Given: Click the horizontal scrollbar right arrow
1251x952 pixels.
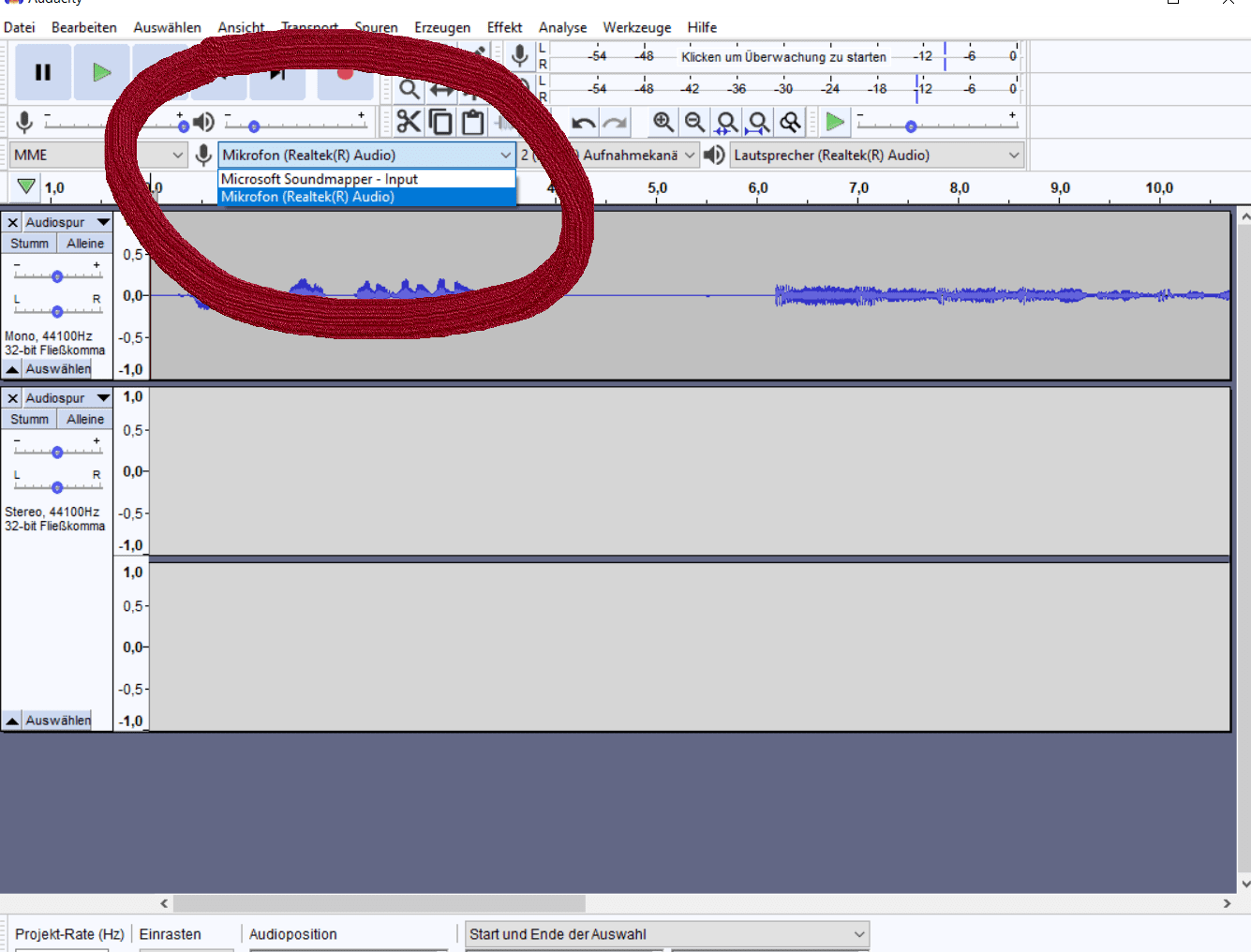Looking at the screenshot, I should pos(1227,903).
